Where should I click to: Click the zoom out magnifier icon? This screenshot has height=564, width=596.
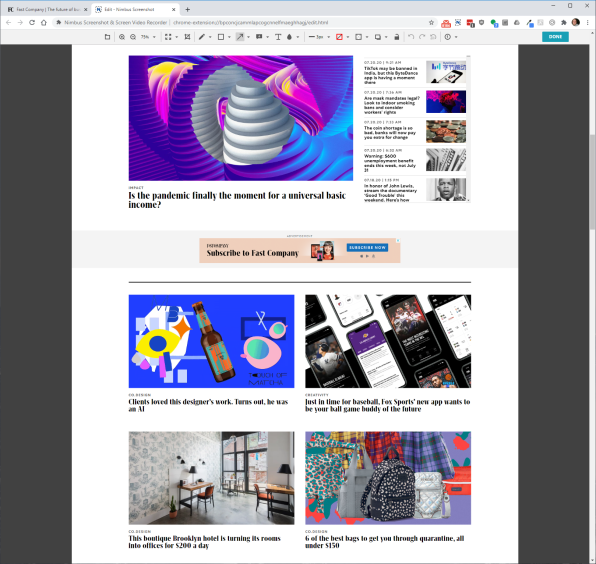pos(133,37)
